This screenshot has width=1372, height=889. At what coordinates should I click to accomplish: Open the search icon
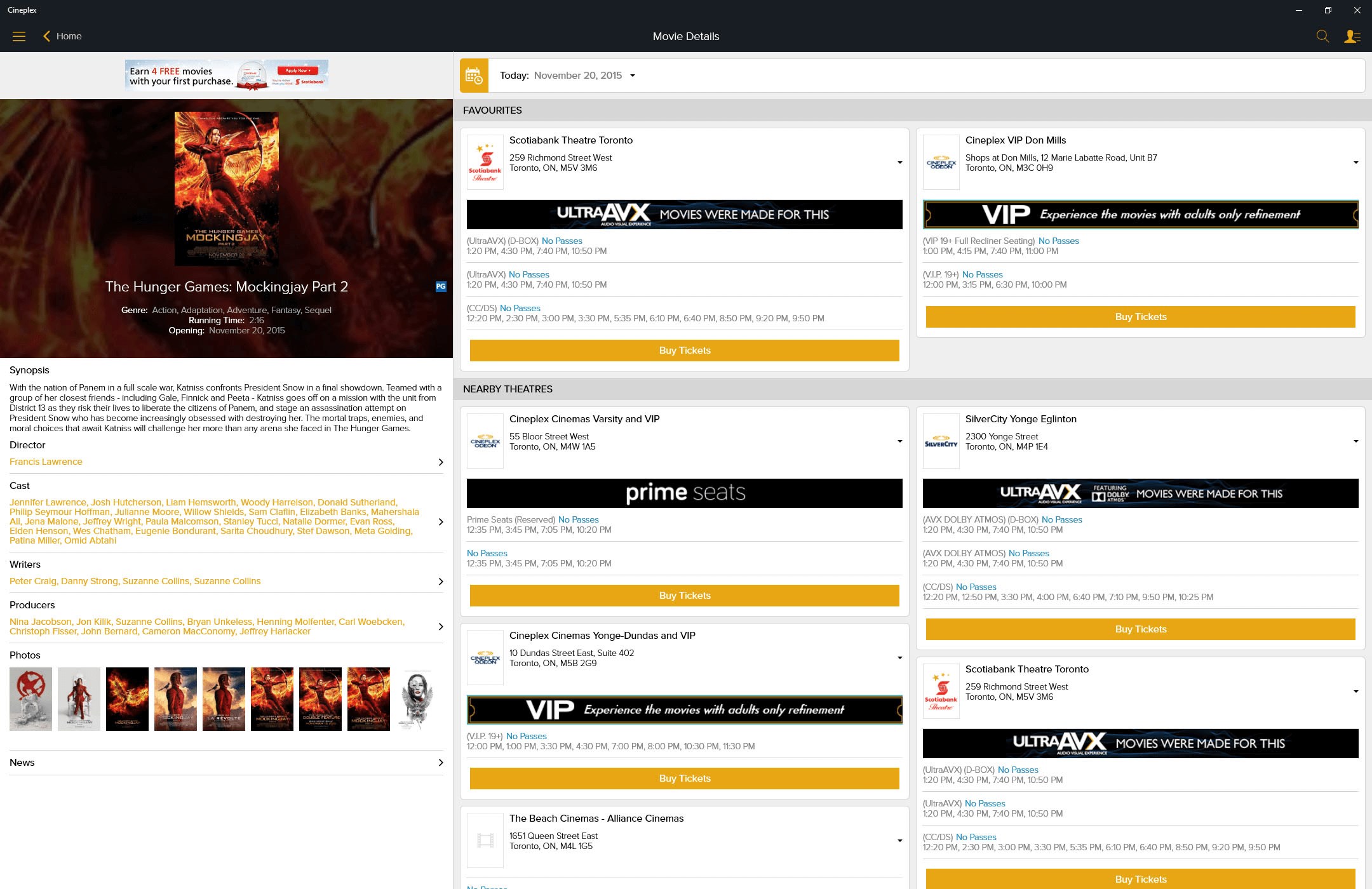click(x=1323, y=36)
